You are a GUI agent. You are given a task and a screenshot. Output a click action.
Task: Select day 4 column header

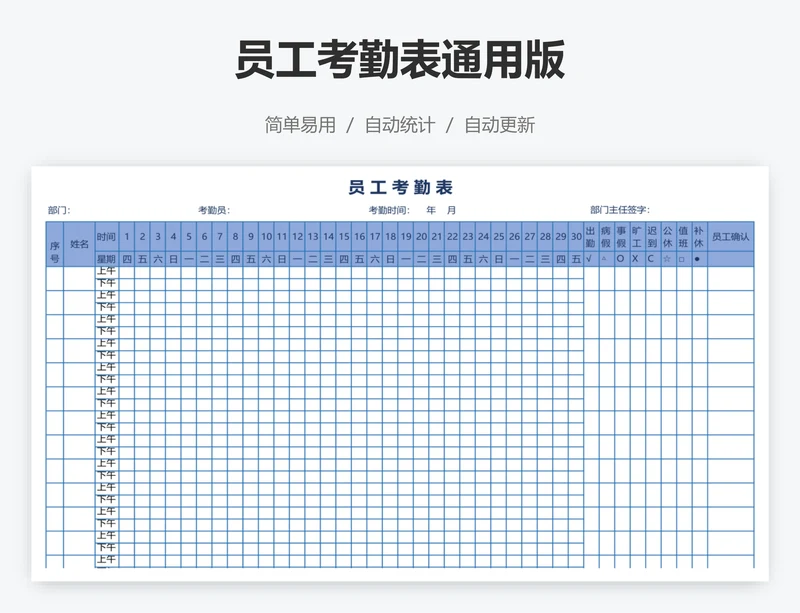click(173, 237)
